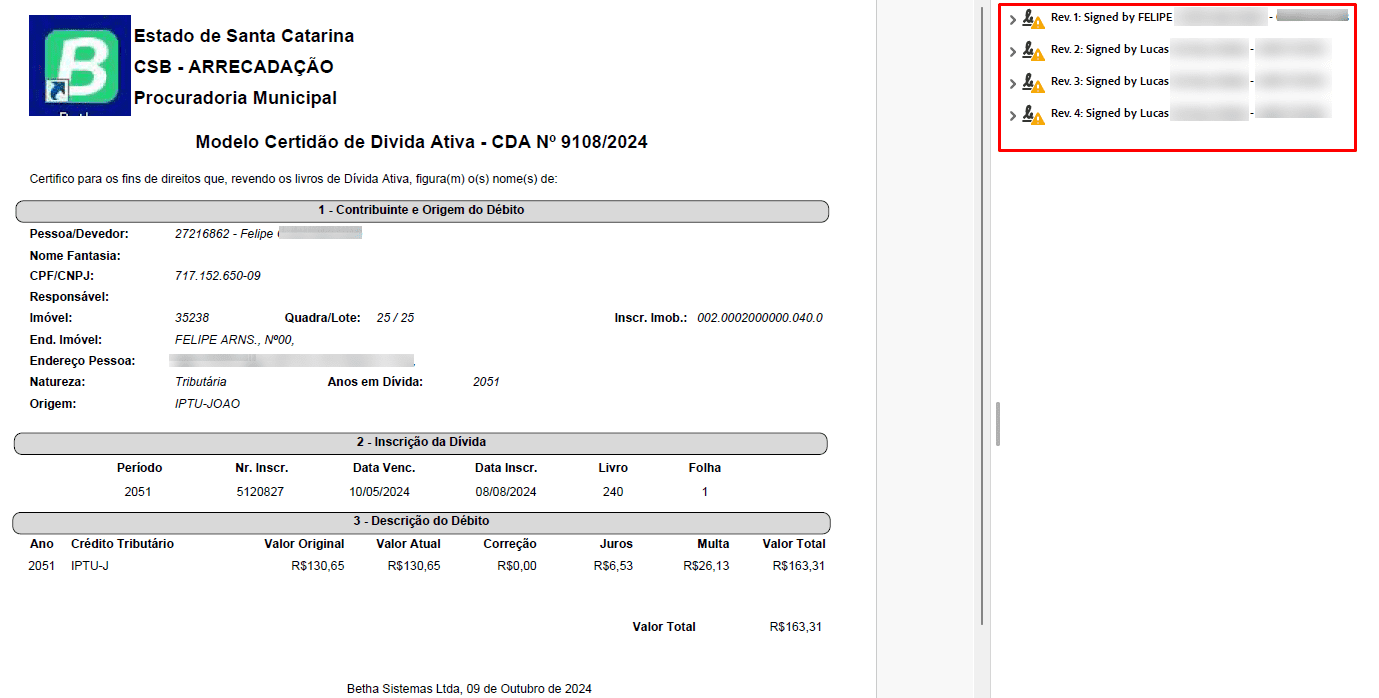This screenshot has height=698, width=1379.
Task: Open the Rev. 3 signature chevron
Action: pyautogui.click(x=1012, y=83)
